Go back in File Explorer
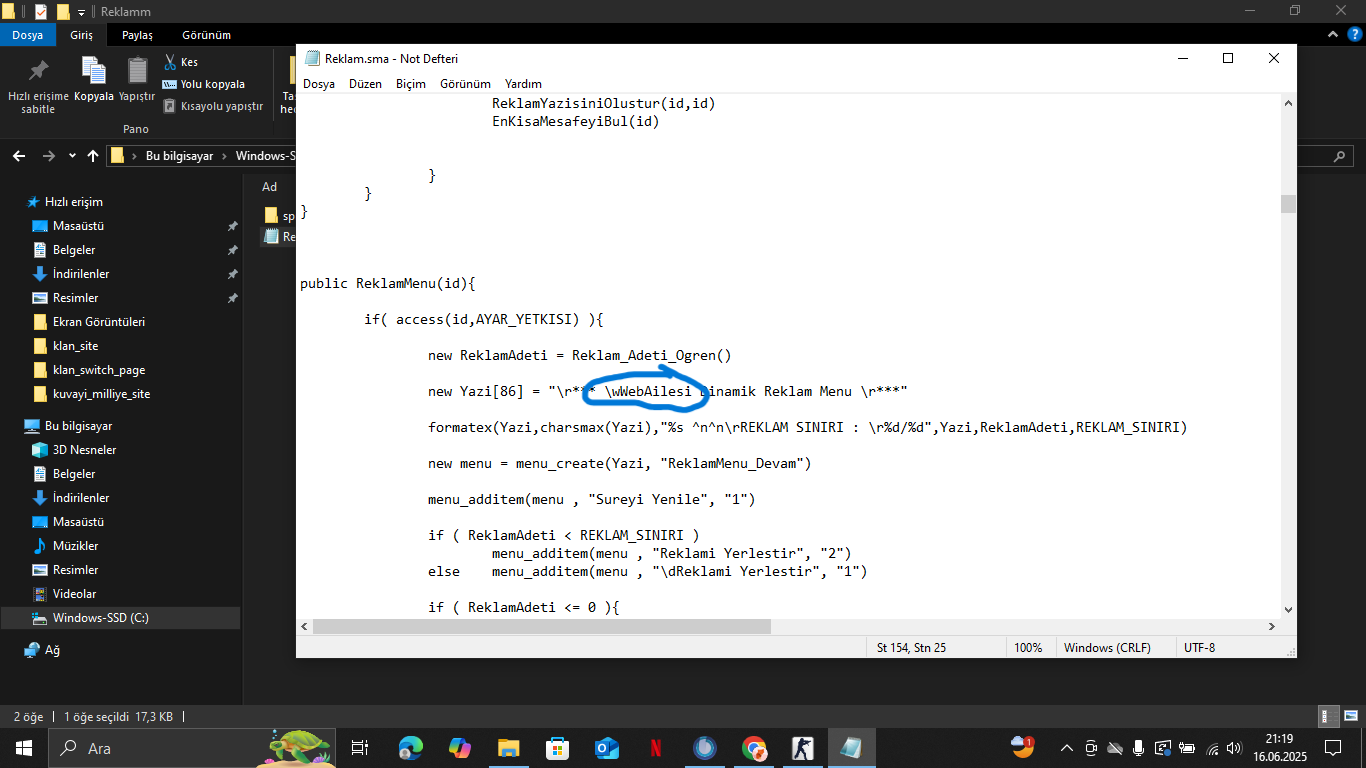 click(20, 156)
